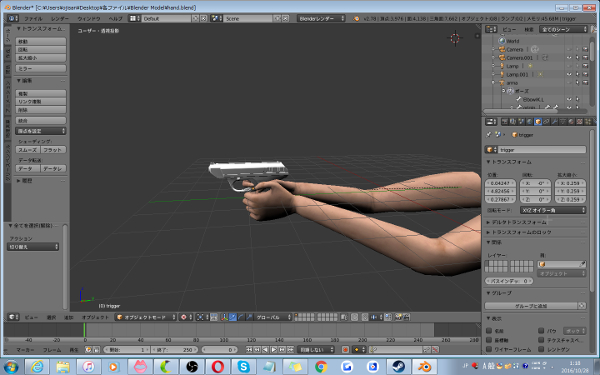Open the rotation mode XYZ Euler dropdown
The height and width of the screenshot is (375, 600).
(x=553, y=210)
